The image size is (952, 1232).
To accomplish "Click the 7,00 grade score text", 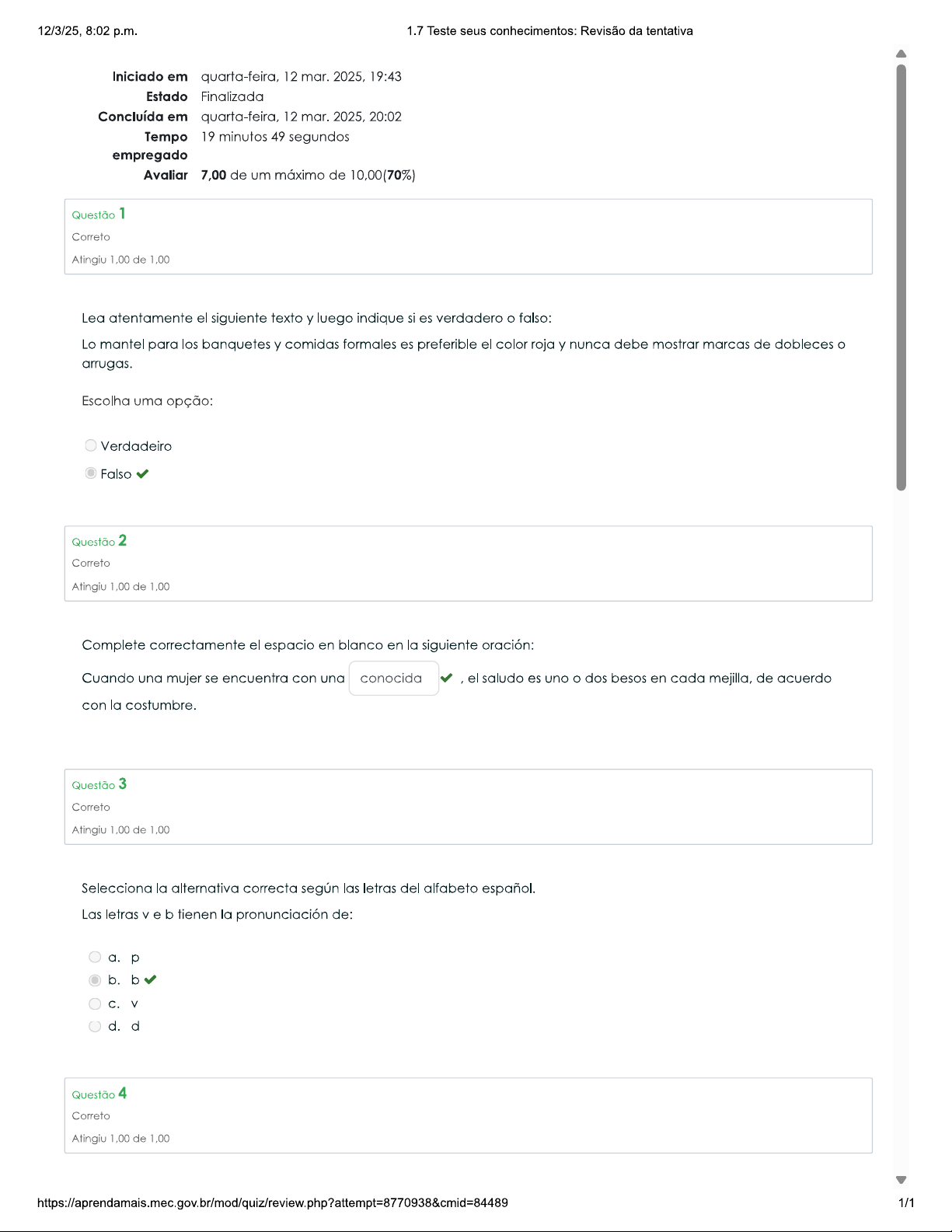I will 213,175.
